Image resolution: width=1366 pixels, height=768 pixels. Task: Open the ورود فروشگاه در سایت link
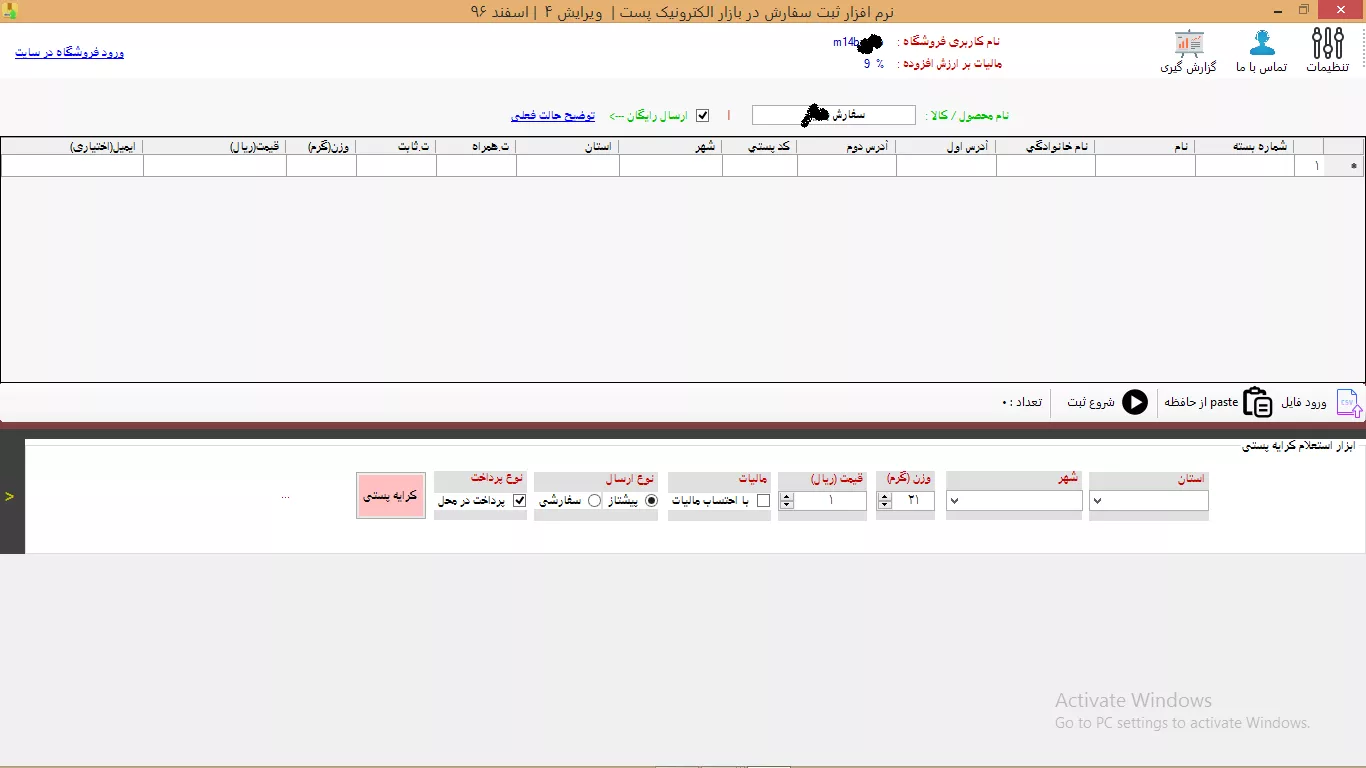click(69, 52)
